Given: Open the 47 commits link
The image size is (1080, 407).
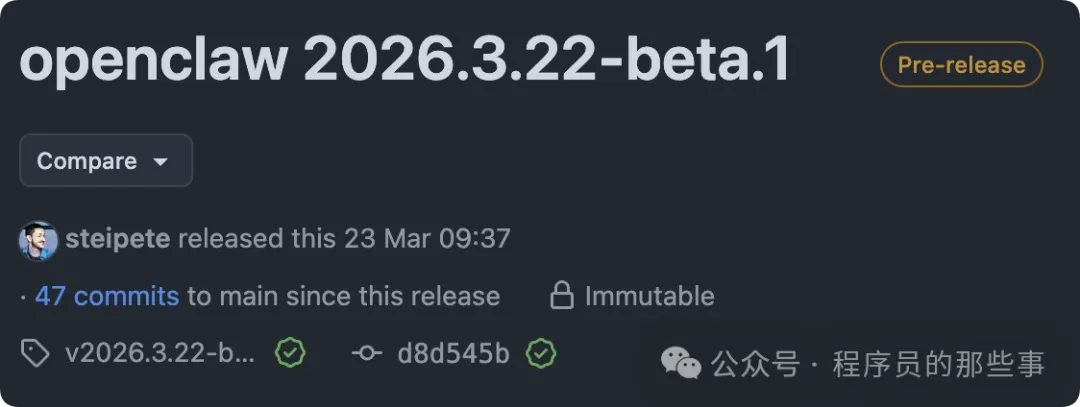Looking at the screenshot, I should click(107, 296).
